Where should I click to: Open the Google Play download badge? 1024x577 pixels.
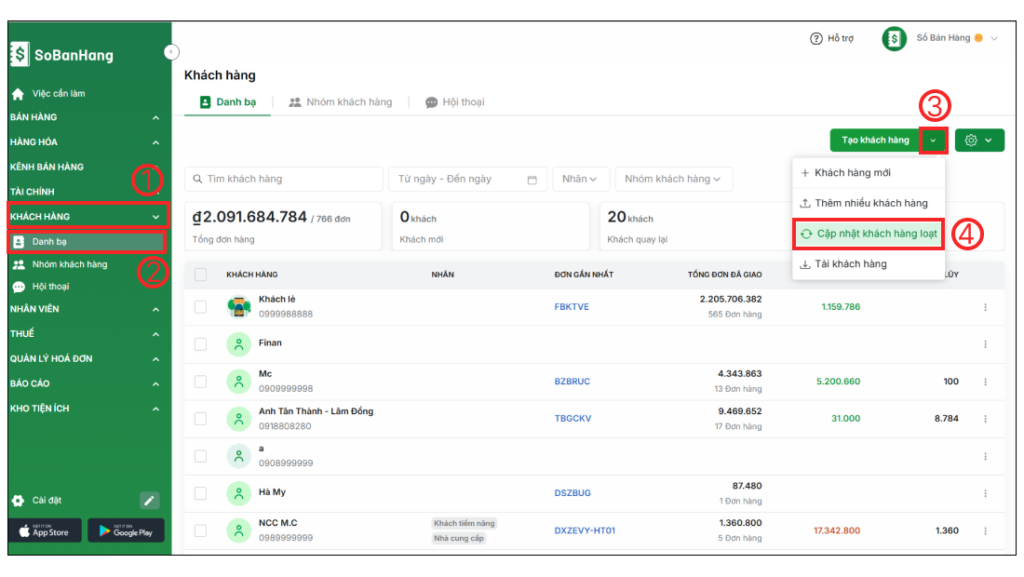pyautogui.click(x=126, y=531)
